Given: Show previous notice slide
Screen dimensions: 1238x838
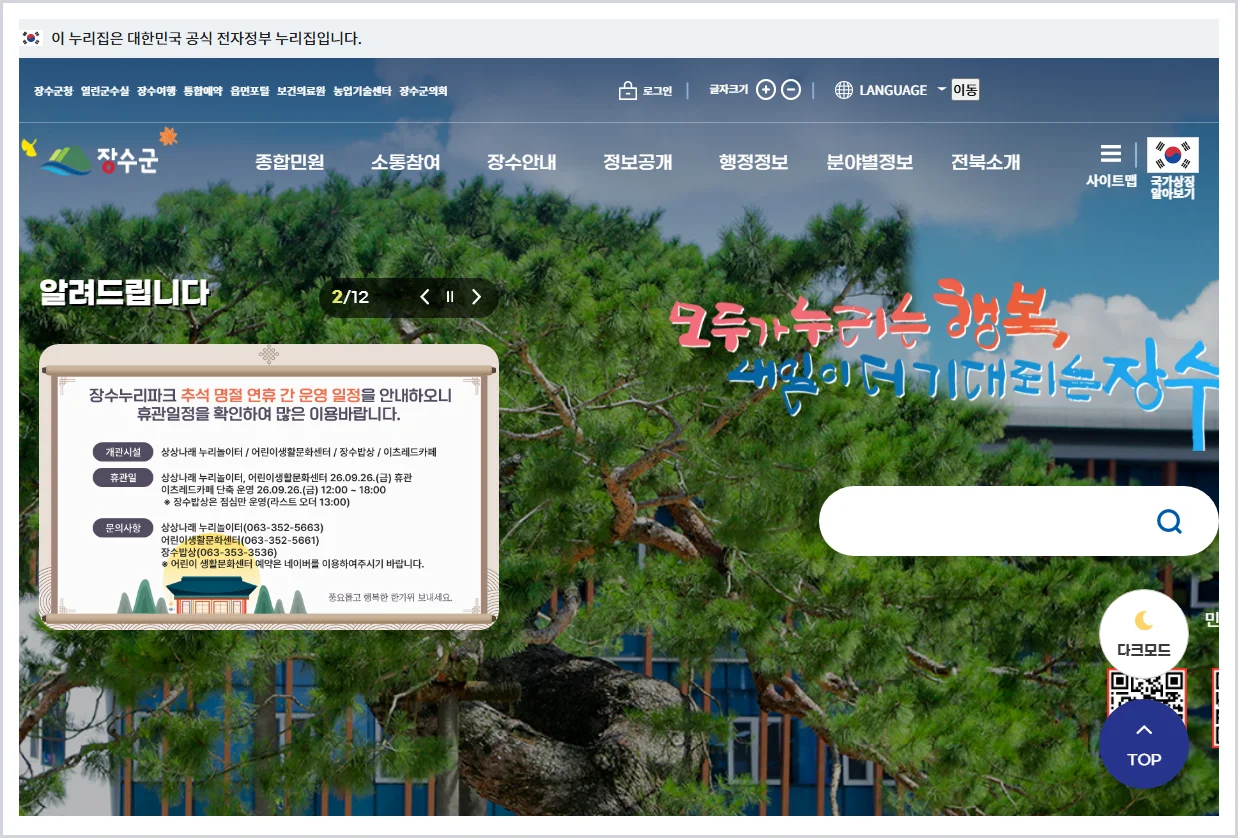Looking at the screenshot, I should [425, 297].
